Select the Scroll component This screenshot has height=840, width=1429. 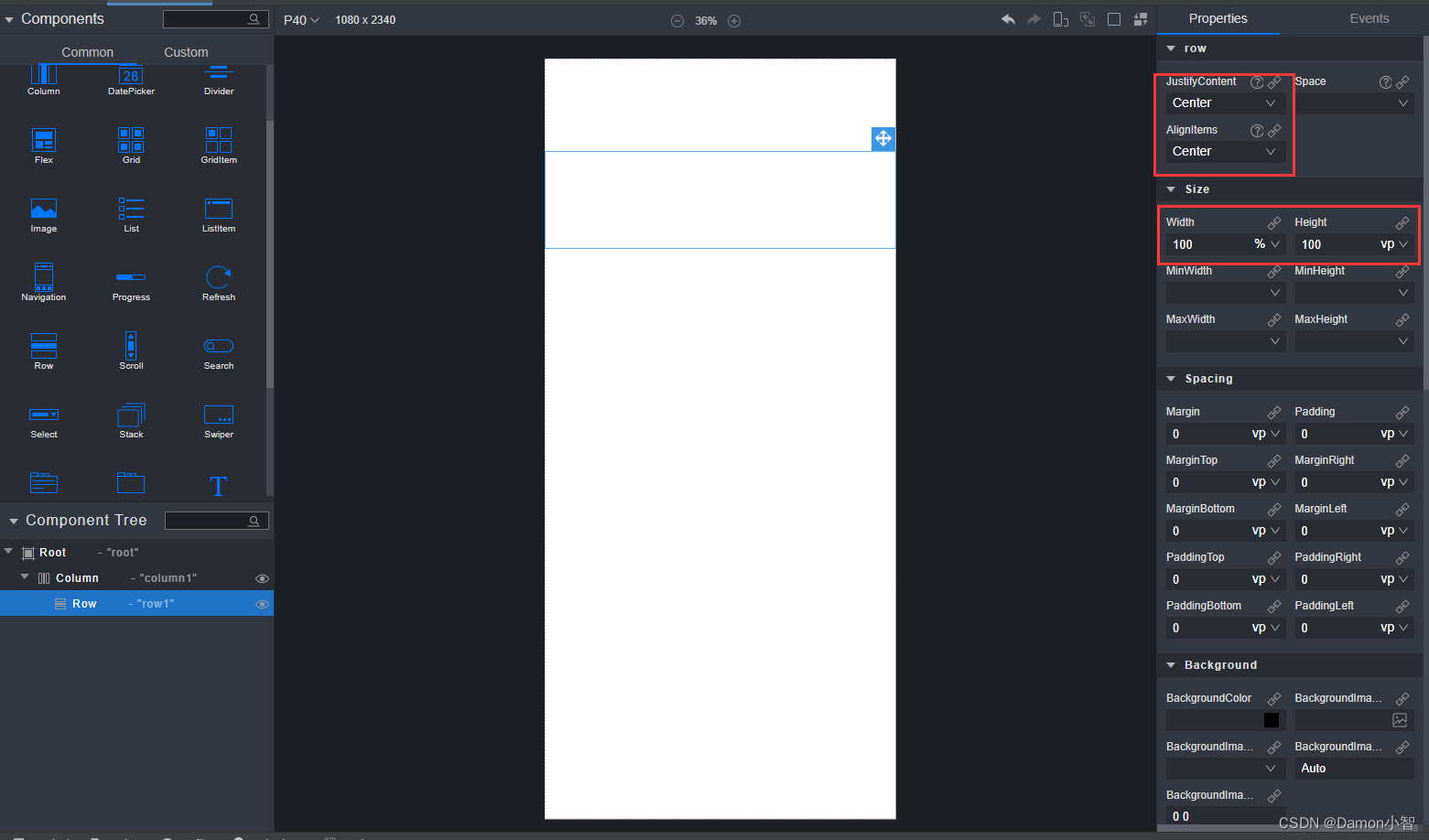point(131,351)
